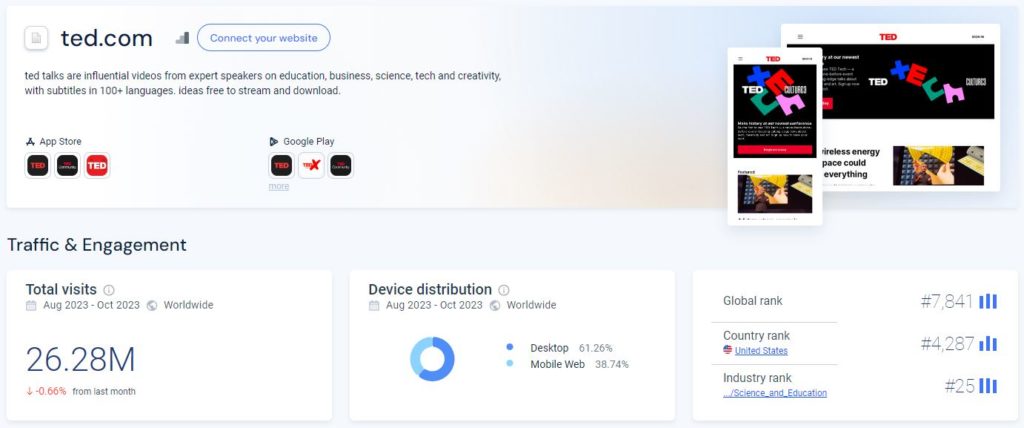Open the App Store TED Community icon
Screen dimensions: 1024x428
(67, 165)
